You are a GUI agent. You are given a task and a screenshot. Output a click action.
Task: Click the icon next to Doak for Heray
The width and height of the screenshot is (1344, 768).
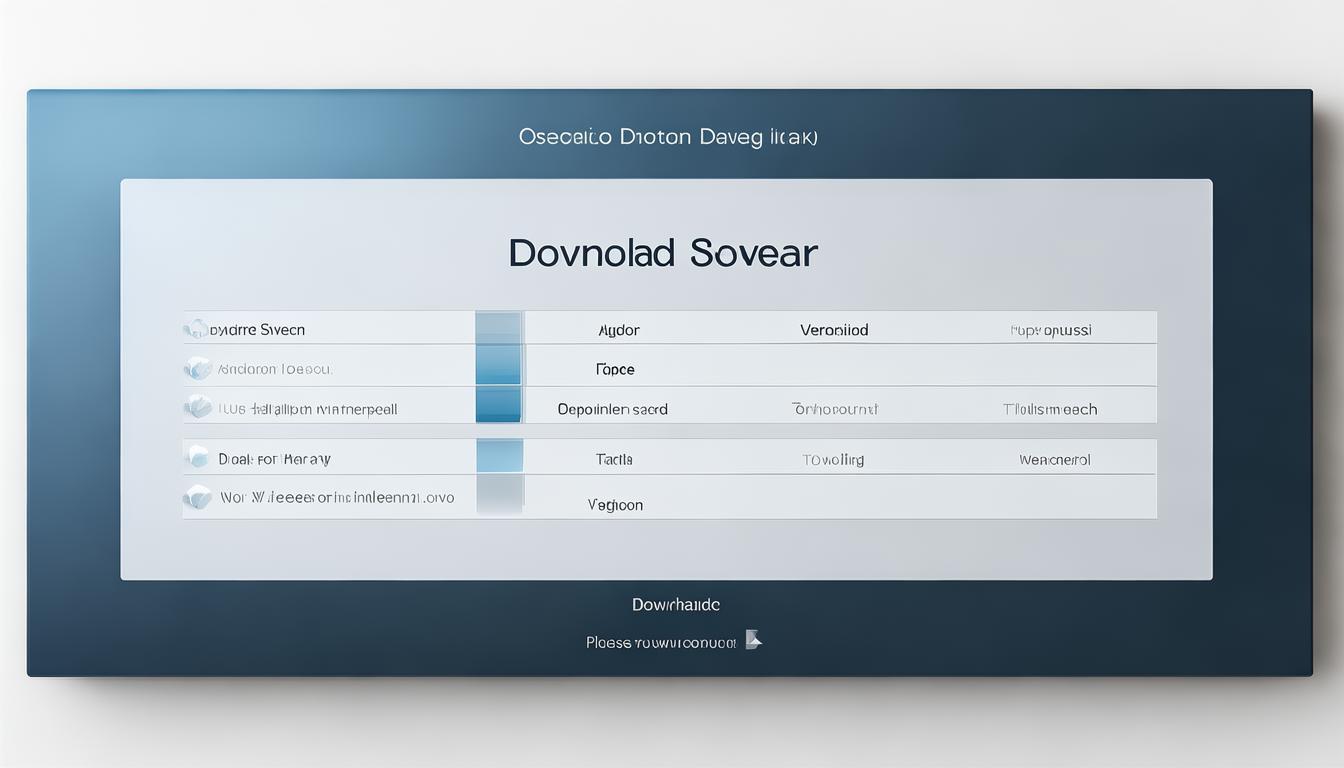pos(198,458)
